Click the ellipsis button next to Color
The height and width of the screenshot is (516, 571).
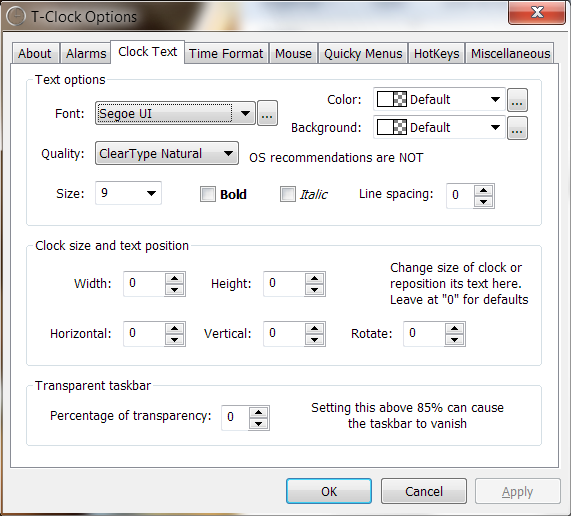coord(517,100)
